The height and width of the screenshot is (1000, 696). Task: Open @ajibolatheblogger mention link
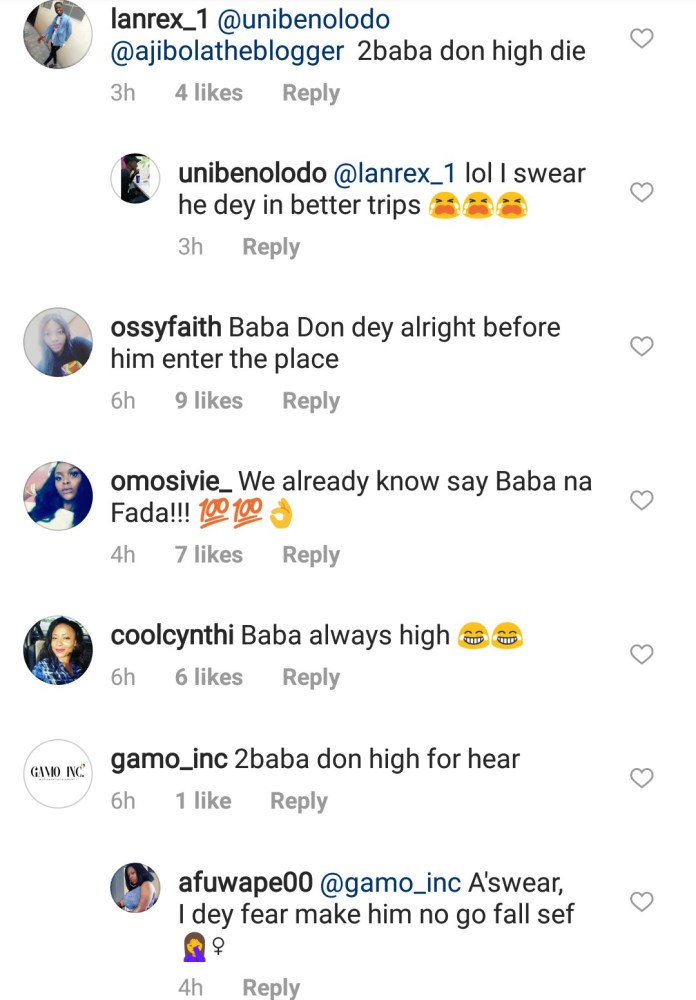tap(228, 51)
